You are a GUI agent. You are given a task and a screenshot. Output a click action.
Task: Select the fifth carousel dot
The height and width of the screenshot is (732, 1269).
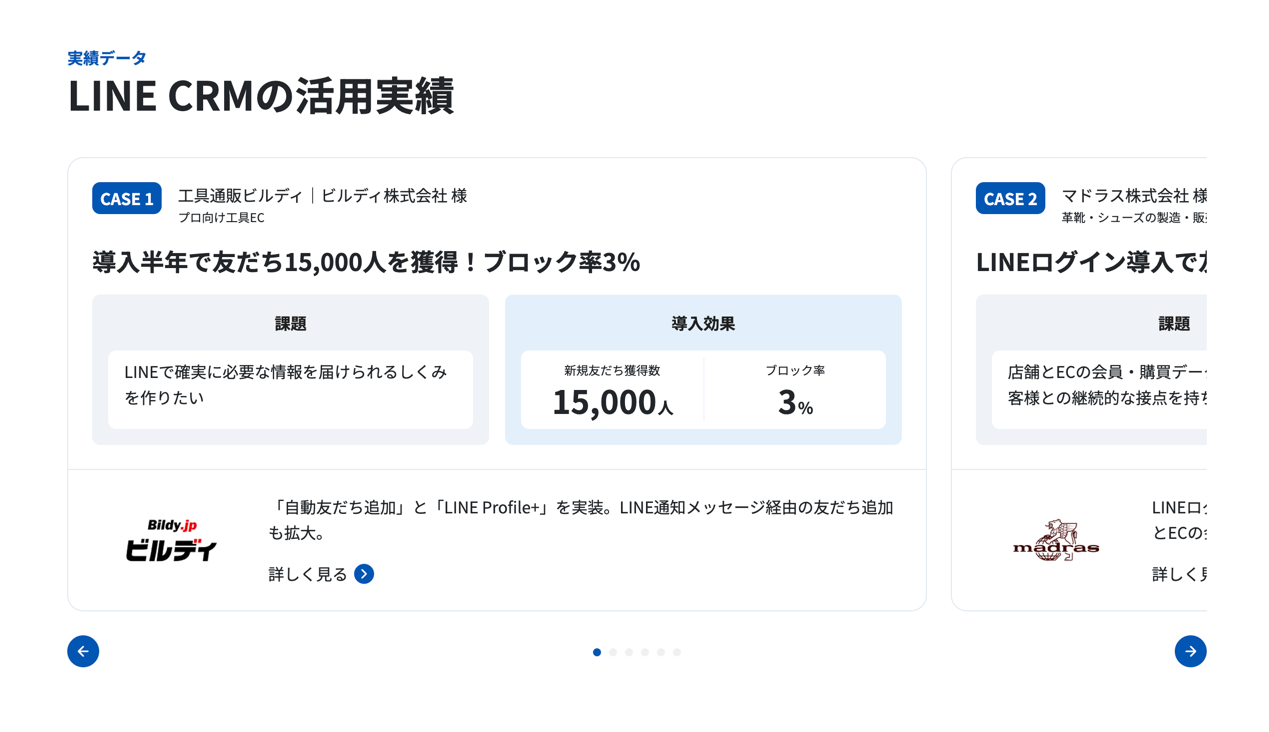(661, 652)
